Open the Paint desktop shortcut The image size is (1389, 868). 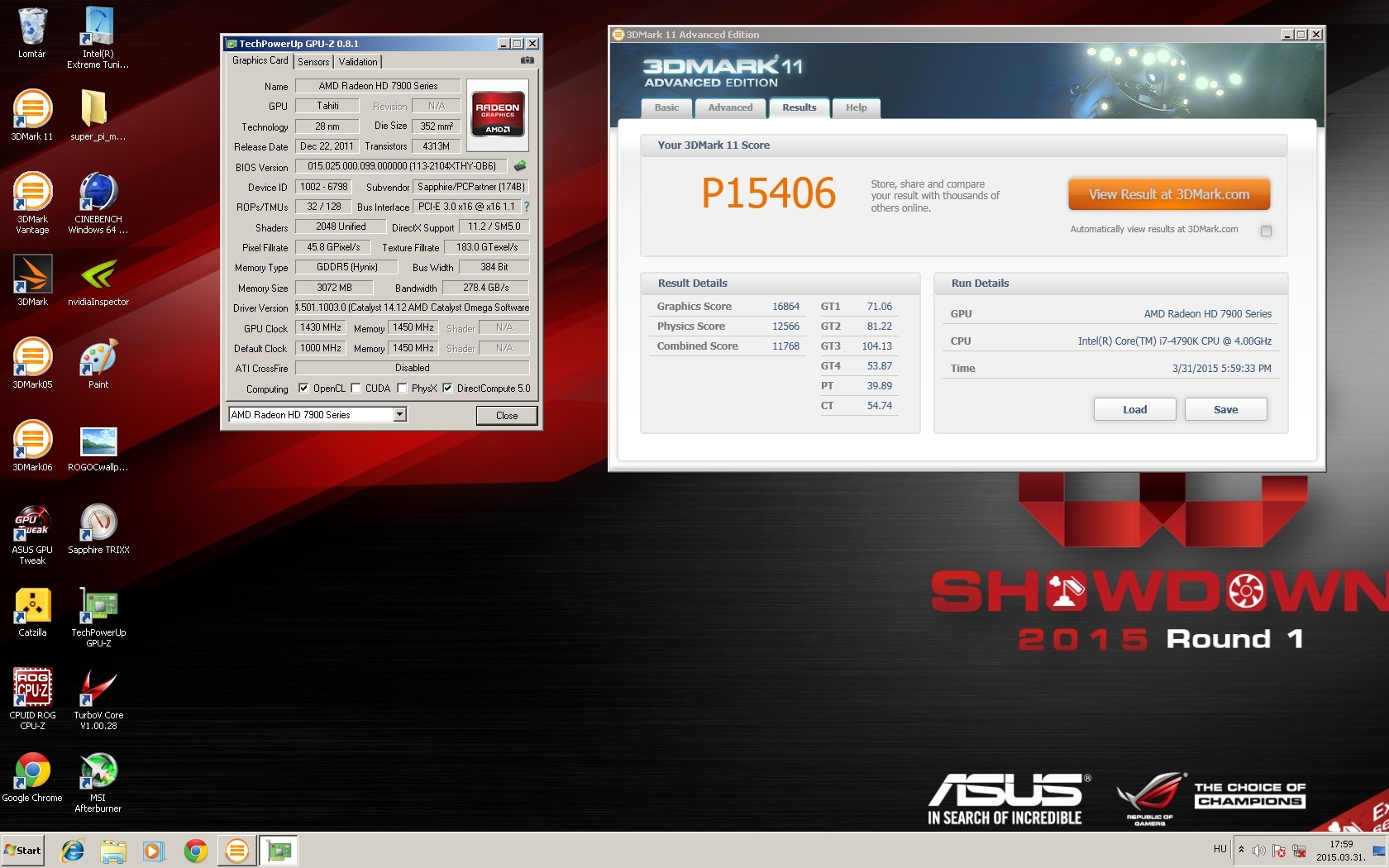[x=98, y=364]
